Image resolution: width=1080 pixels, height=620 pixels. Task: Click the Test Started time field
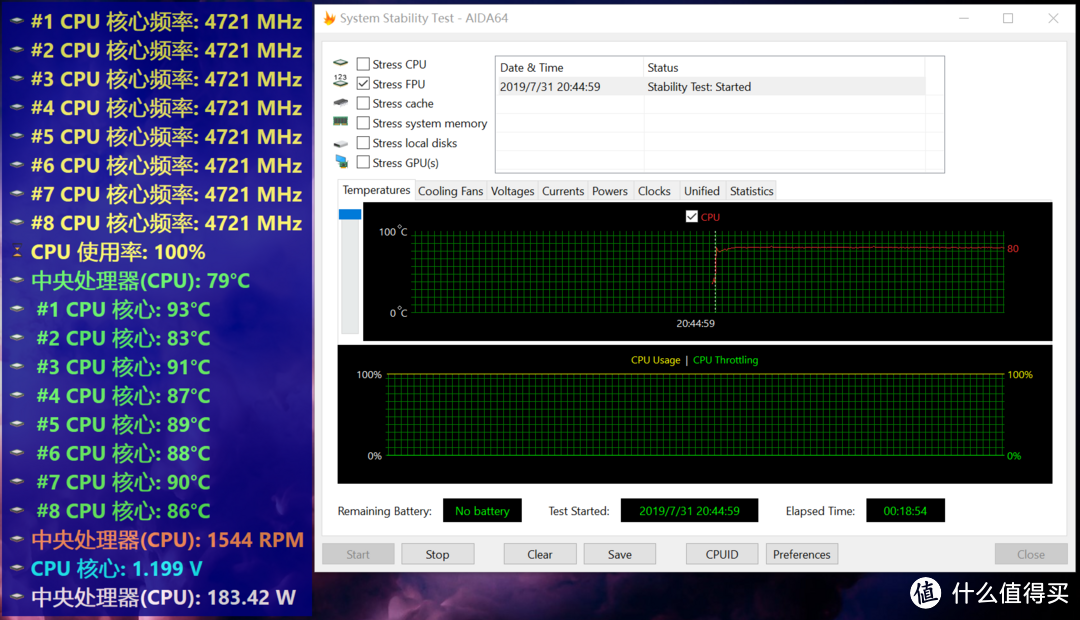[x=689, y=510]
